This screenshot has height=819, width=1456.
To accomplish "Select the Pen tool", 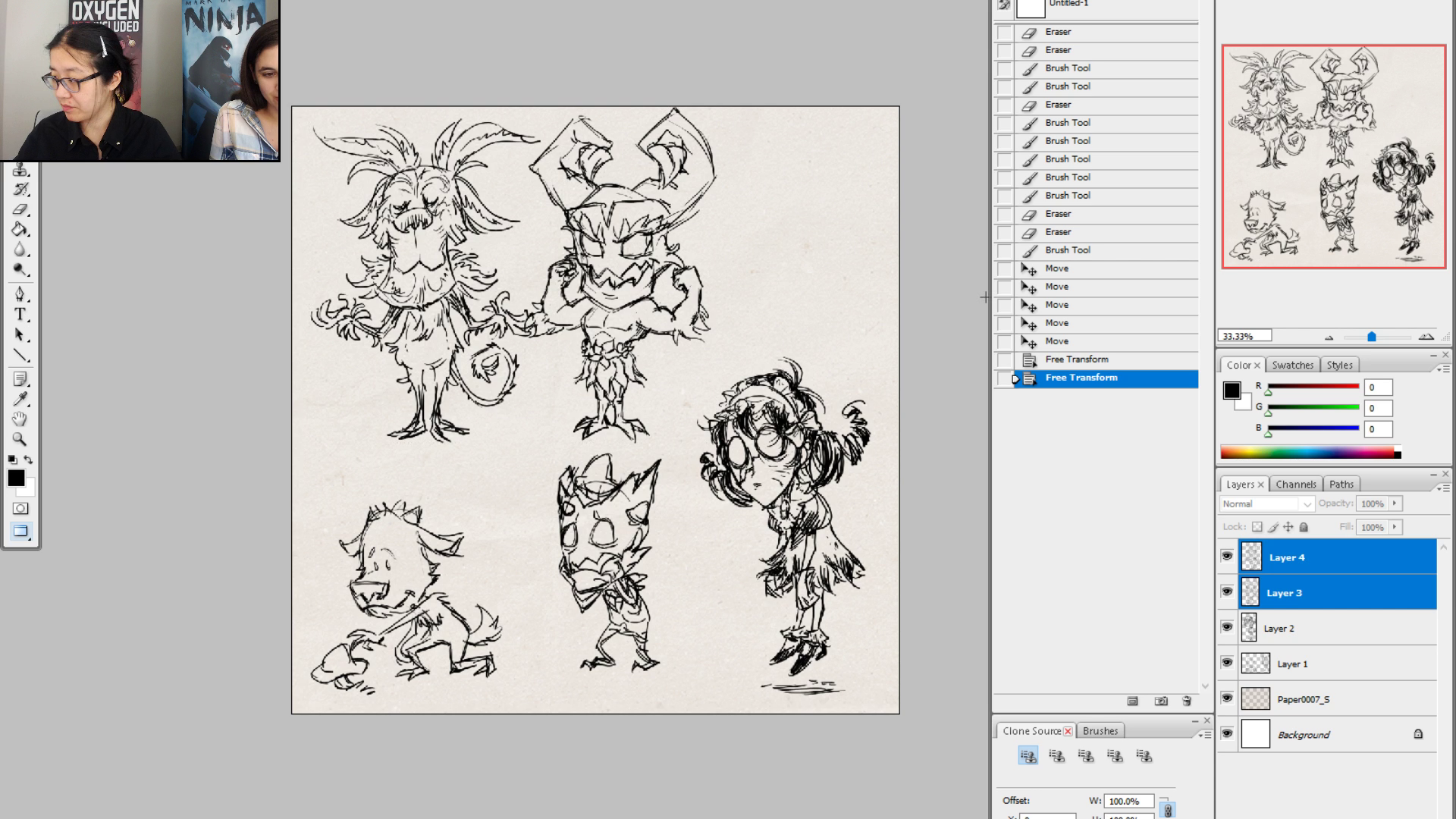I will [x=20, y=294].
